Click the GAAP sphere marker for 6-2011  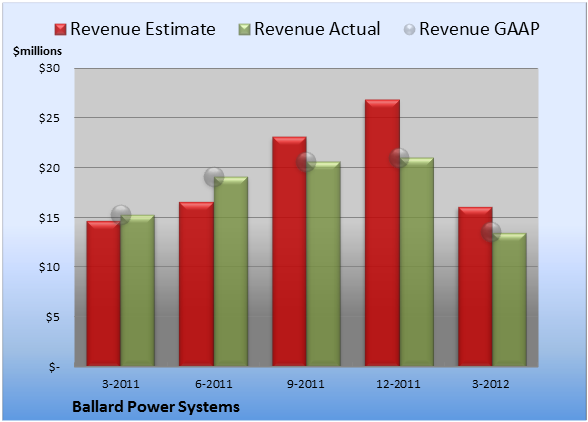[x=214, y=177]
